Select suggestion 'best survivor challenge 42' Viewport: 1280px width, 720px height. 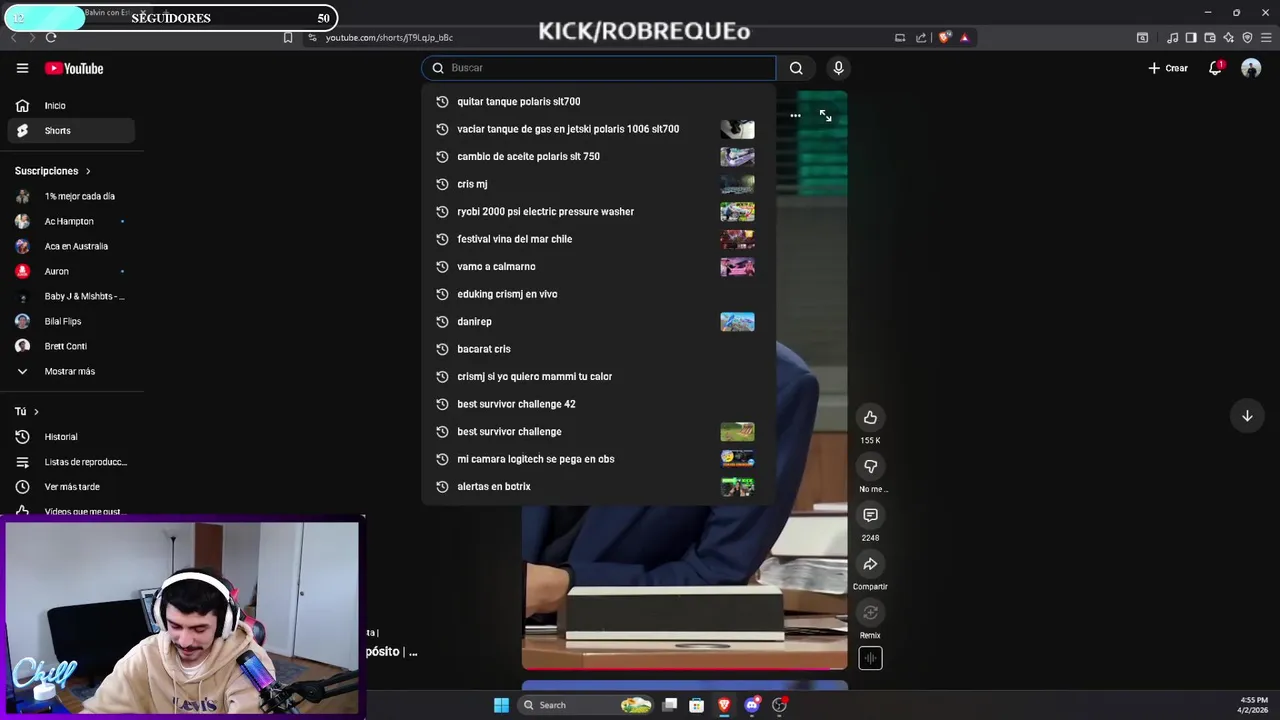tap(598, 404)
